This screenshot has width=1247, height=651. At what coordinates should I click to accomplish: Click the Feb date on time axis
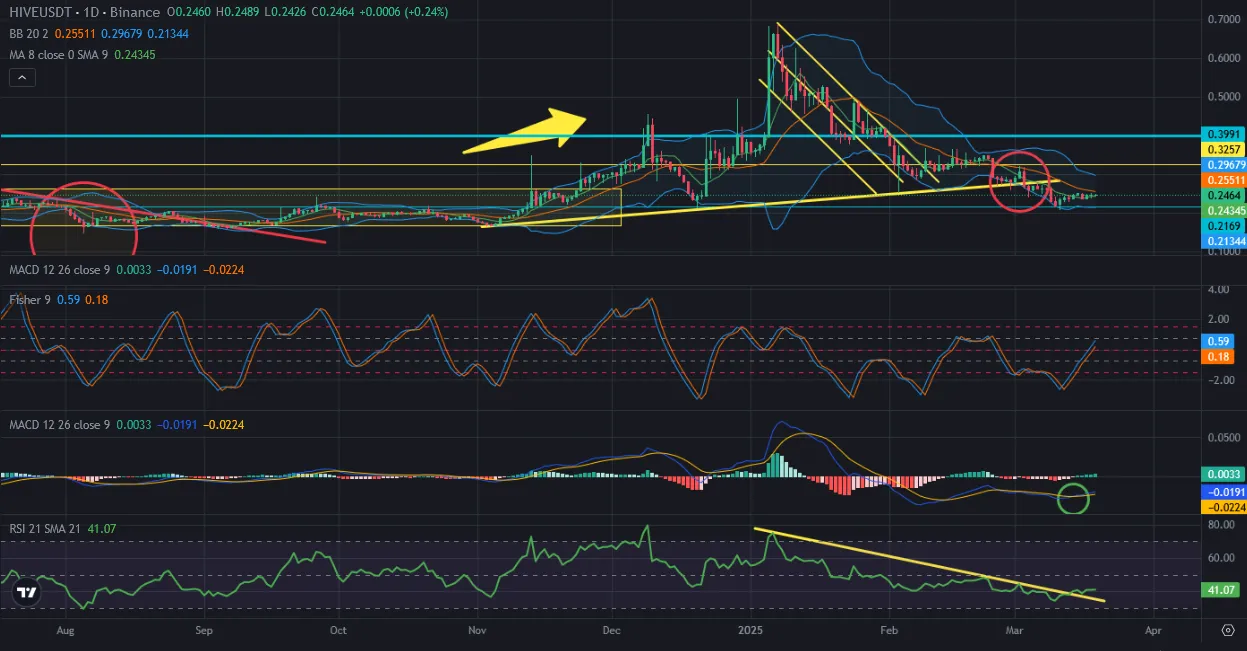pos(888,631)
